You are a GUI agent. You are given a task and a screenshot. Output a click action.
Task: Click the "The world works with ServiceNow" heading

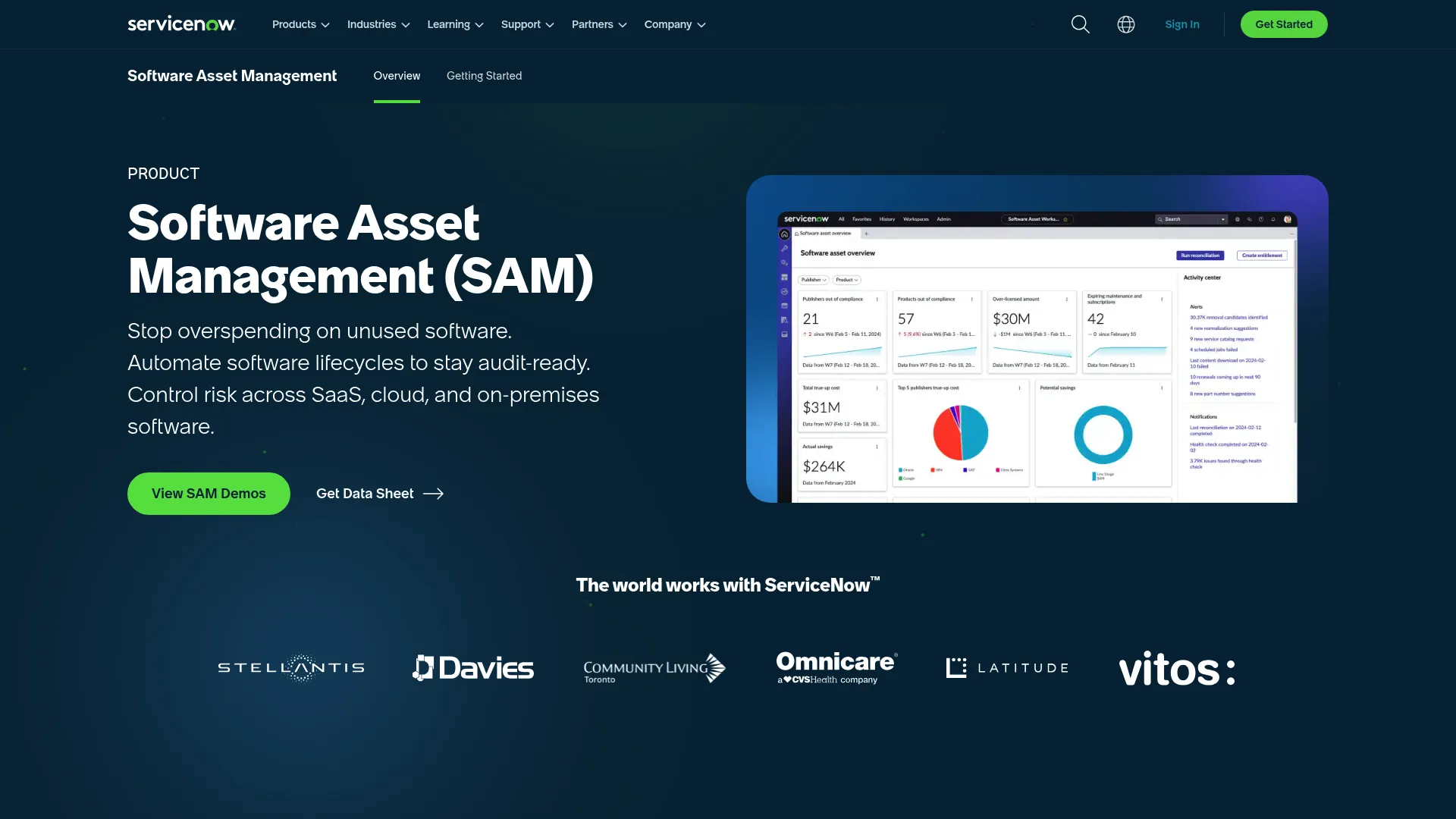click(x=728, y=585)
